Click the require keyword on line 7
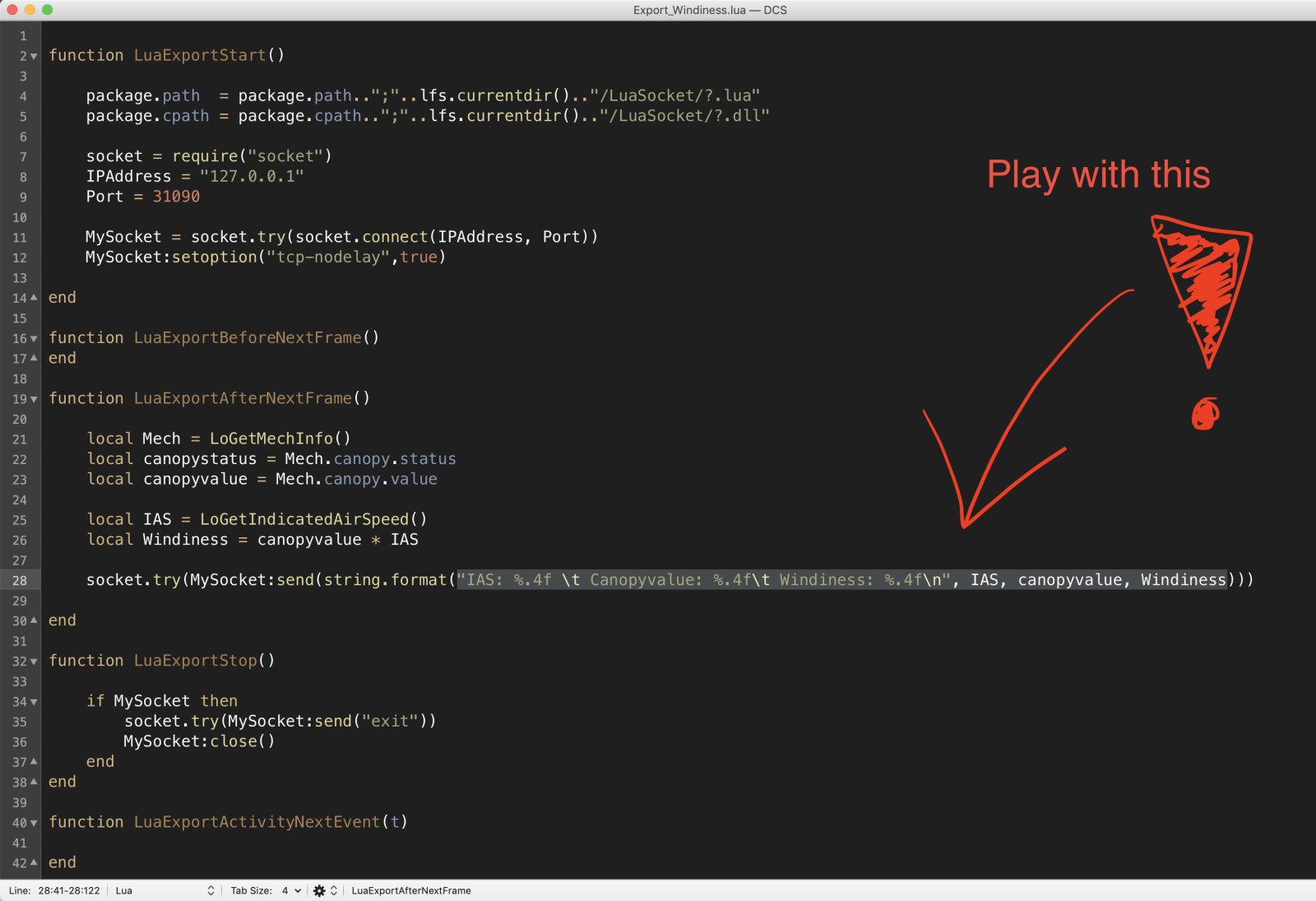The height and width of the screenshot is (901, 1316). pyautogui.click(x=205, y=156)
